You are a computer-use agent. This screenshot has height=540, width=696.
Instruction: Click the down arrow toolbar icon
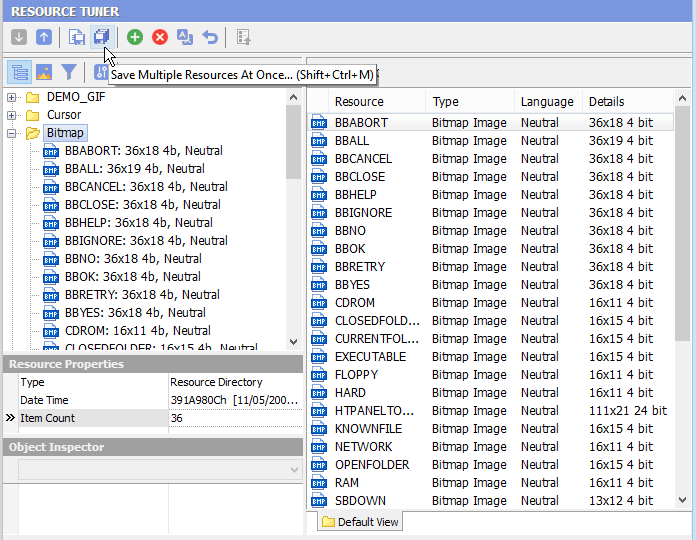[x=19, y=37]
